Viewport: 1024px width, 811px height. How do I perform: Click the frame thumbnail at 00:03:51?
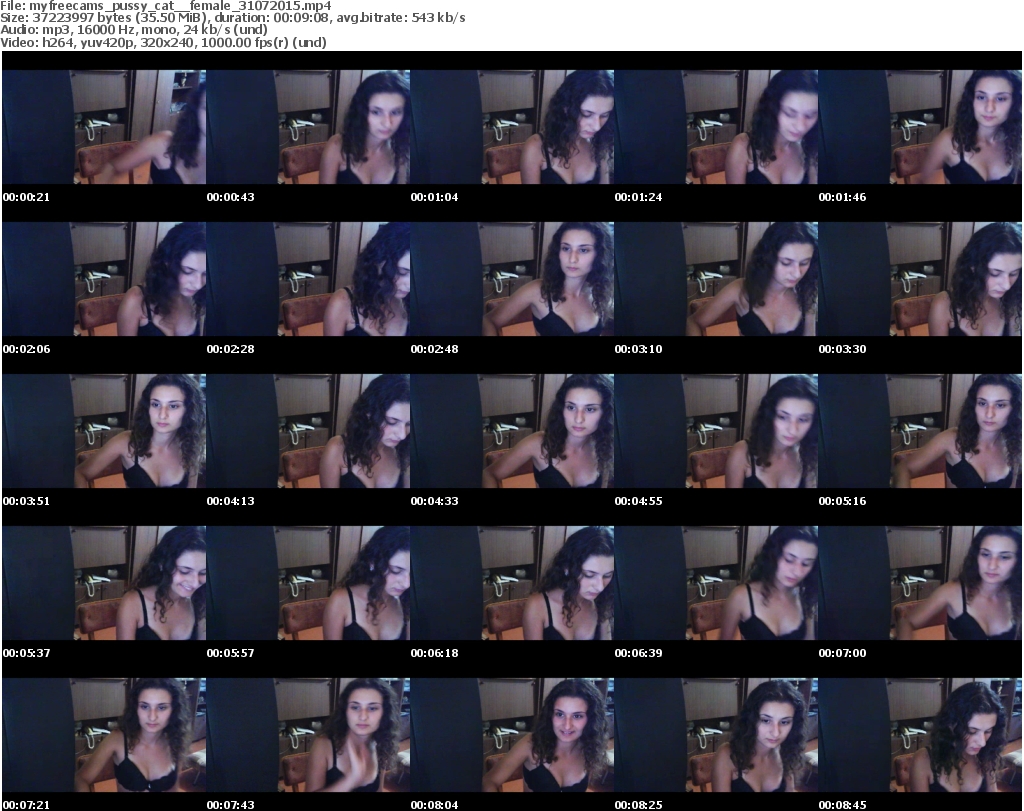click(104, 431)
